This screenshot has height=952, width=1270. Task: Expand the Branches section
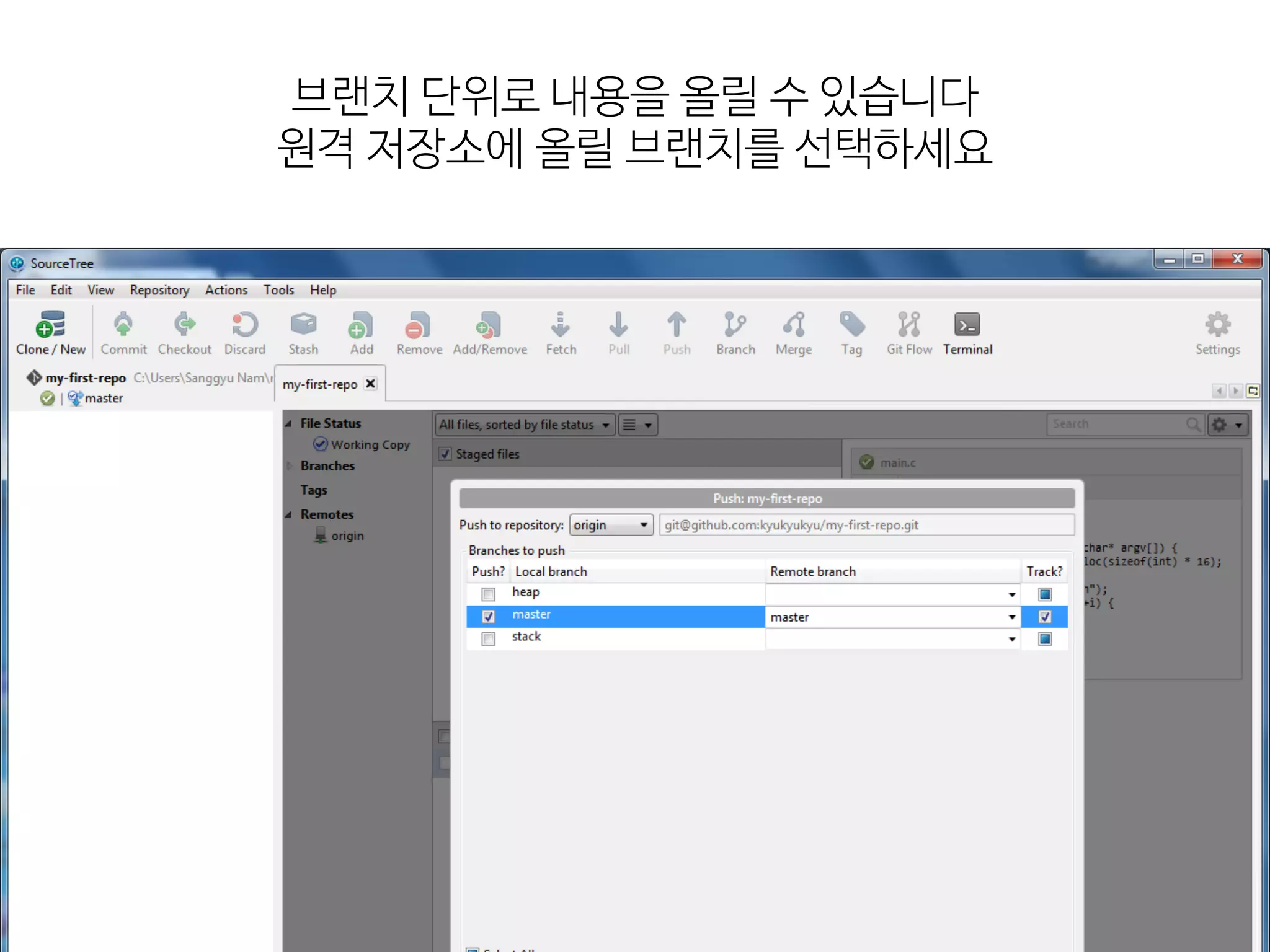click(288, 465)
